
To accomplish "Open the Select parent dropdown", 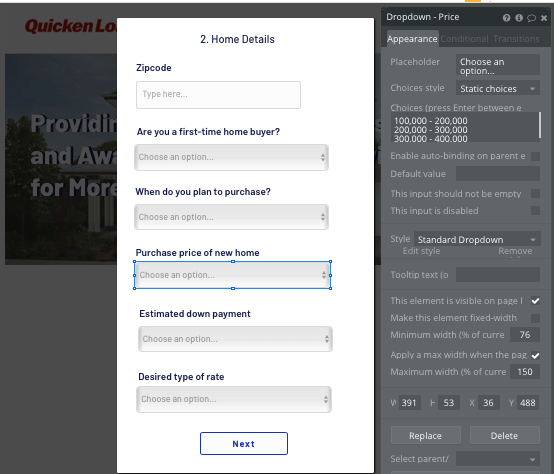I will (497, 459).
